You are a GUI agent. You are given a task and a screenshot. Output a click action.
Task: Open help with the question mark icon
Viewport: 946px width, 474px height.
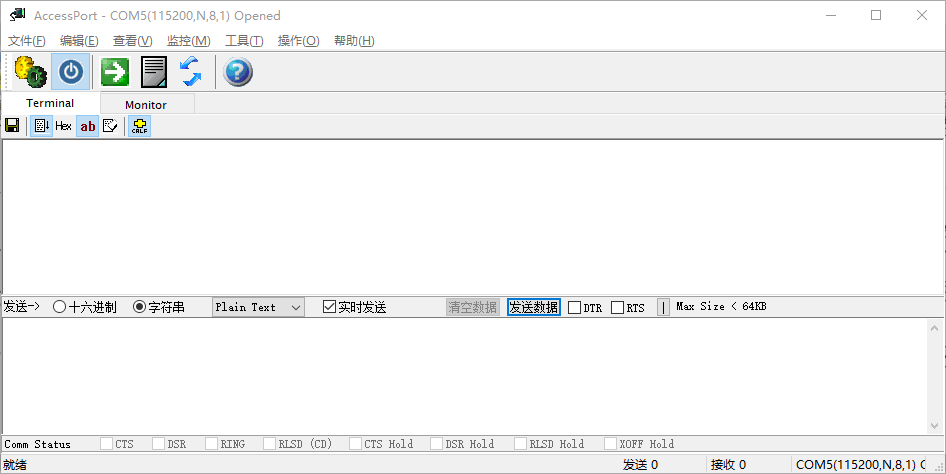pyautogui.click(x=238, y=72)
